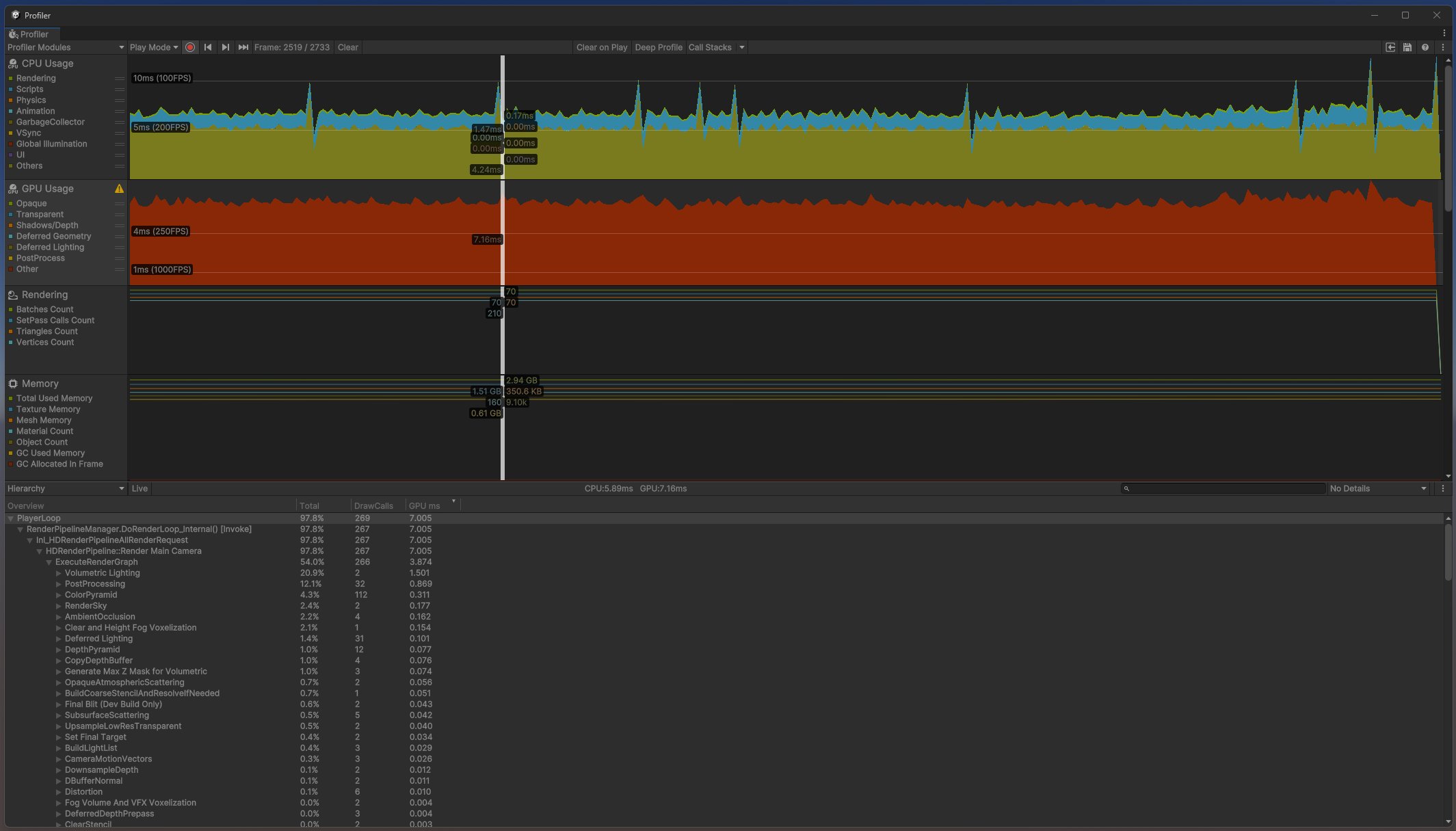1456x831 pixels.
Task: Open the hierarchy panel's more options menu
Action: 1444,488
